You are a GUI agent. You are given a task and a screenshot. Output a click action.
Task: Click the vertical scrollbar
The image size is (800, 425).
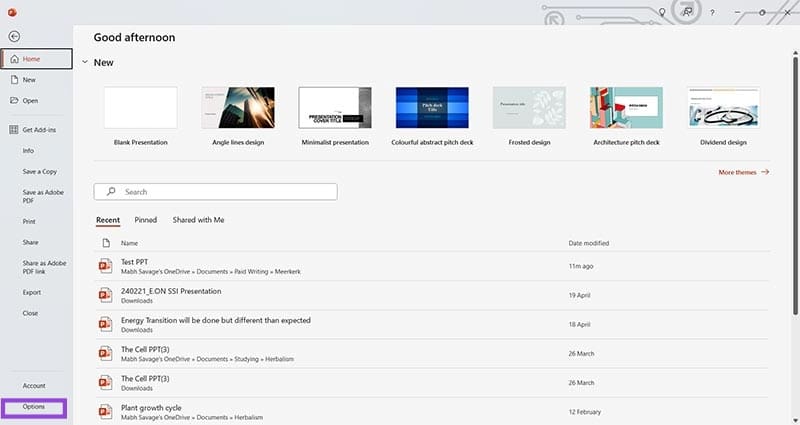(795, 184)
